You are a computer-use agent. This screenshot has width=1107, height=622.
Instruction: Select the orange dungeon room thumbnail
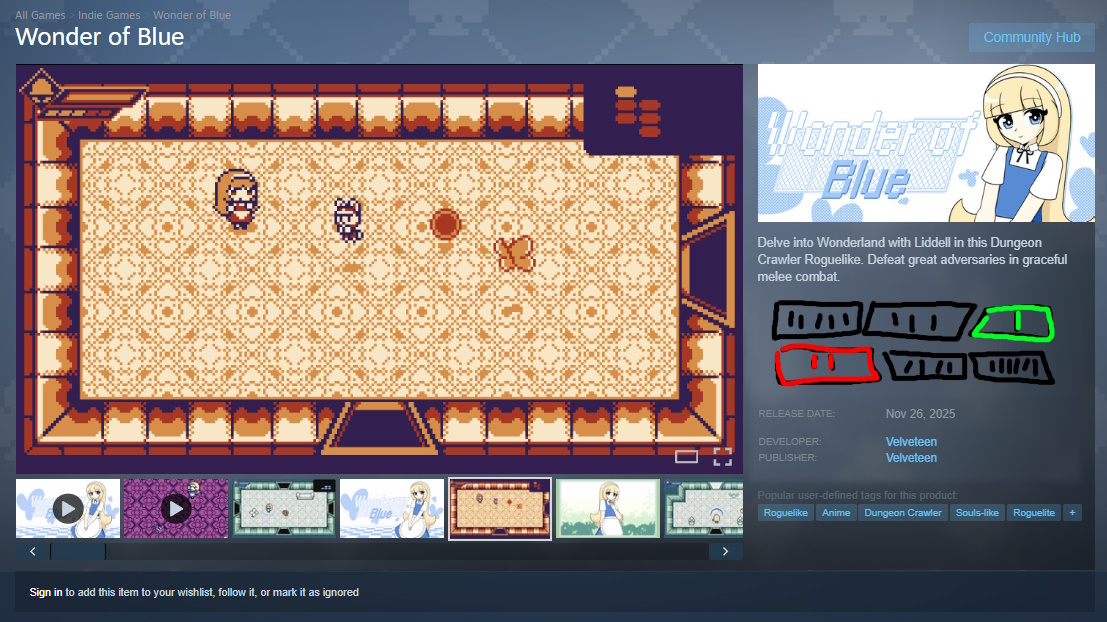click(500, 508)
